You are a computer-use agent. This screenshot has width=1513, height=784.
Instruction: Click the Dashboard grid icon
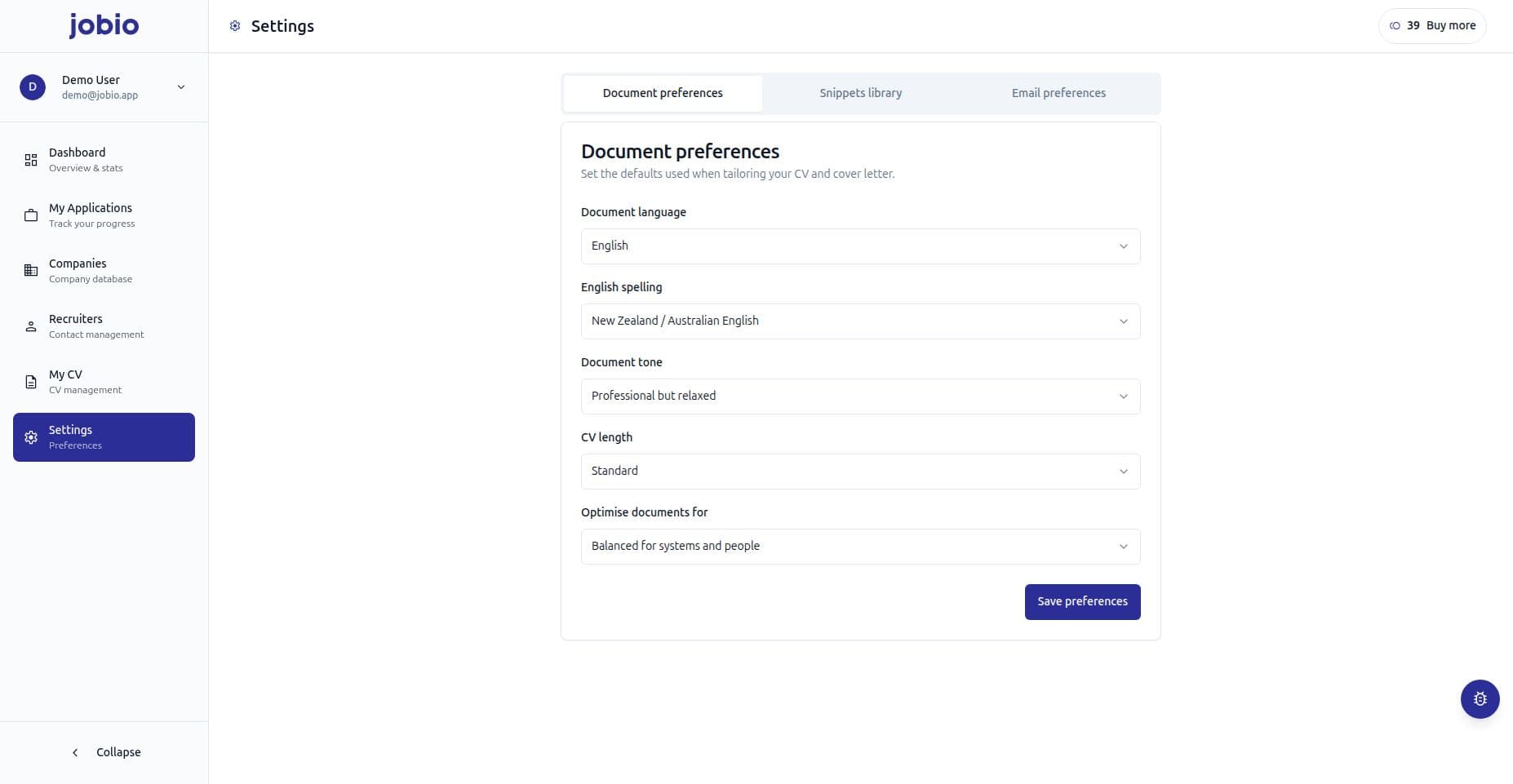(x=31, y=160)
